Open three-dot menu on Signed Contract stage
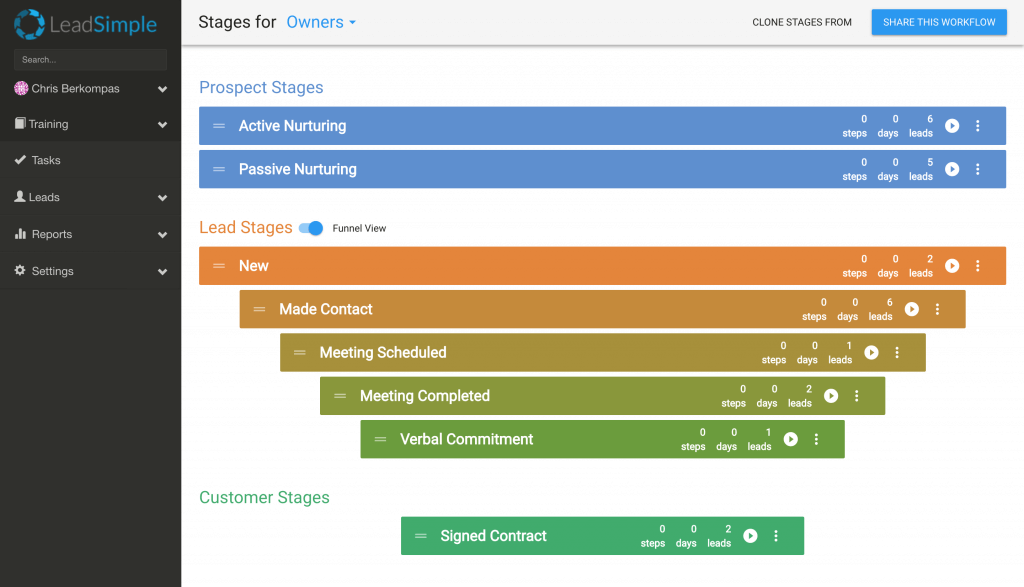This screenshot has width=1024, height=587. [776, 536]
